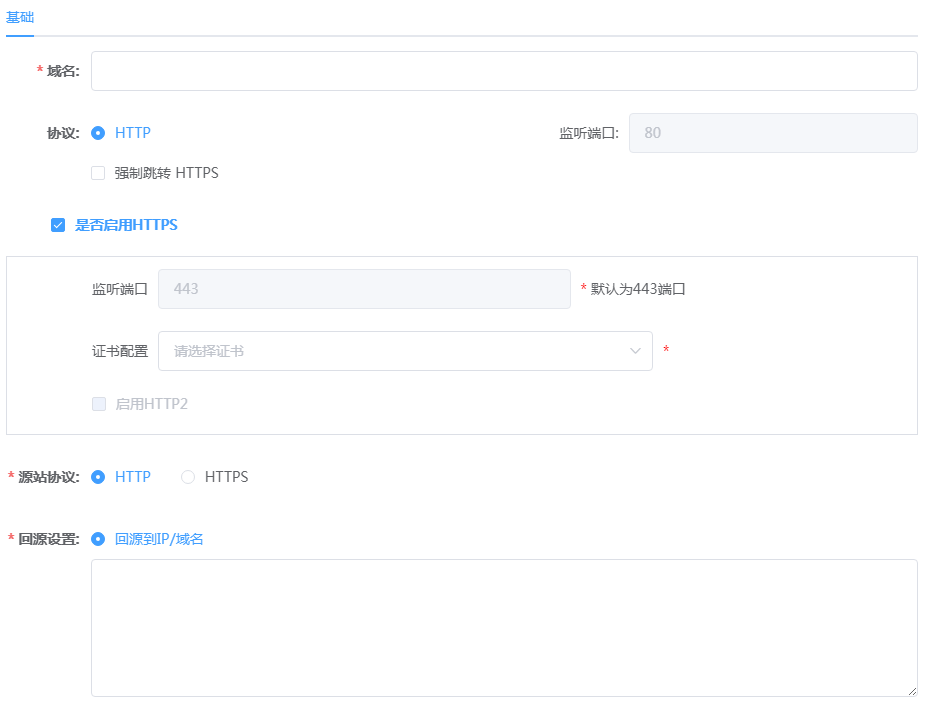Click the 域名 input field
The image size is (931, 718).
click(504, 71)
